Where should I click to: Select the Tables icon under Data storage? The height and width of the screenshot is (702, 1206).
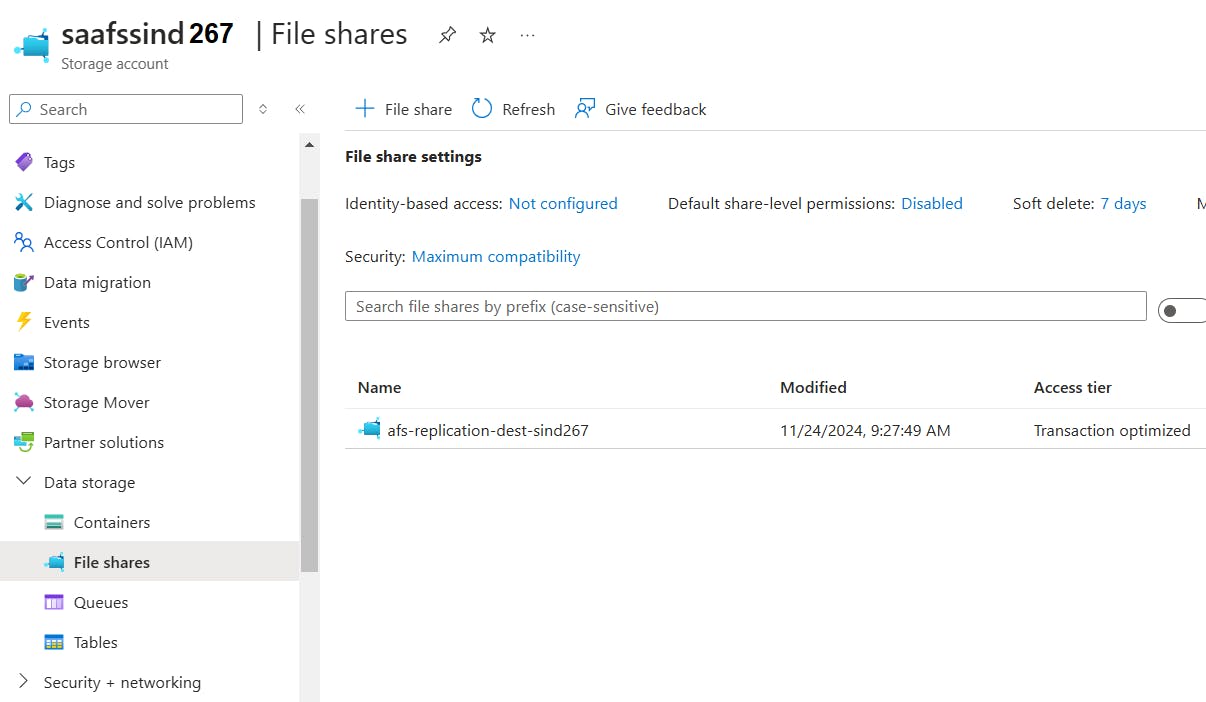(55, 642)
